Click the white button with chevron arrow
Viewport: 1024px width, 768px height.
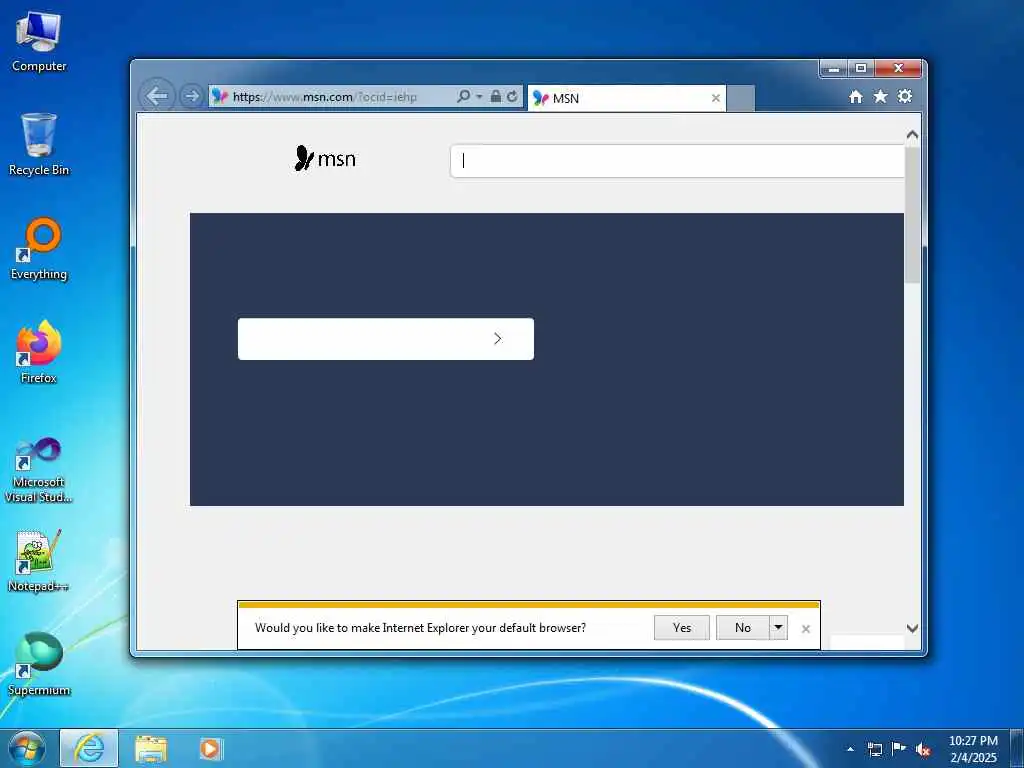click(386, 339)
